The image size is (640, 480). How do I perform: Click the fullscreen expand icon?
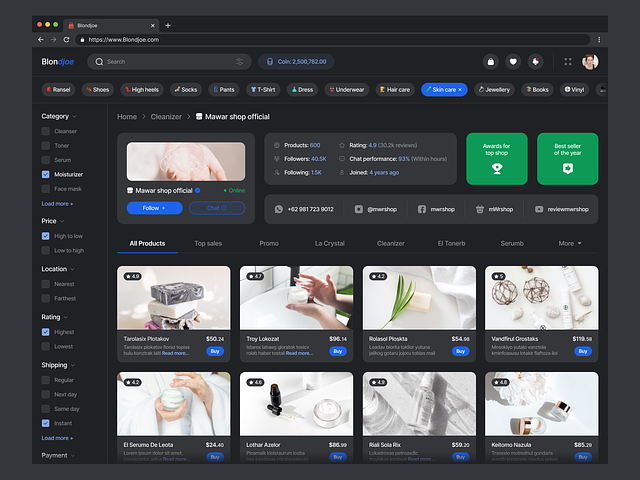tap(568, 61)
